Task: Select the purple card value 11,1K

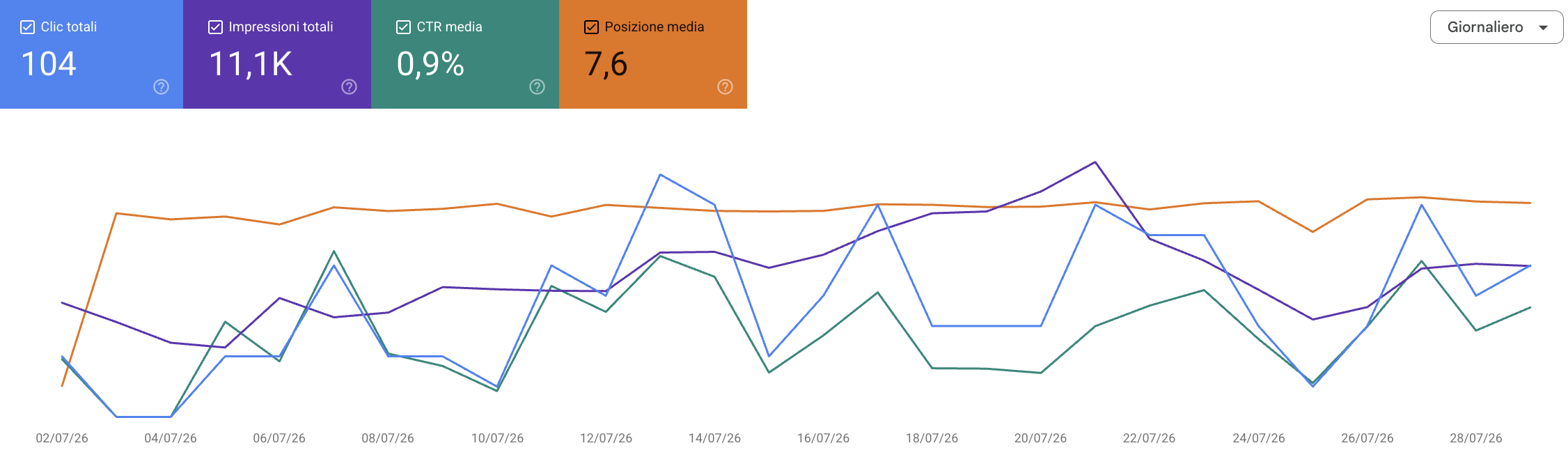Action: point(251,64)
